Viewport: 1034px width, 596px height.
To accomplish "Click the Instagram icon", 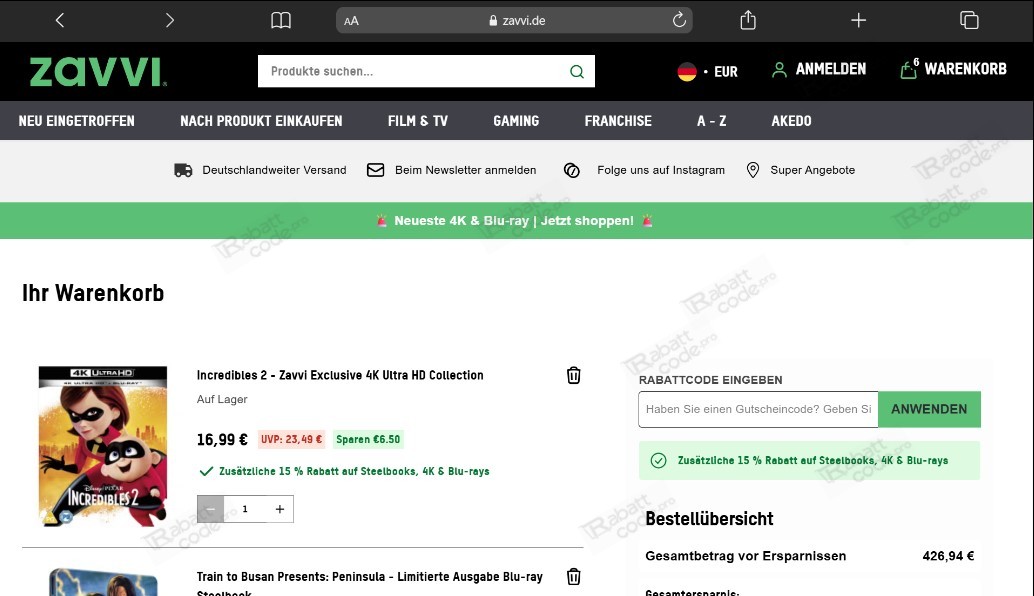I will click(x=572, y=170).
